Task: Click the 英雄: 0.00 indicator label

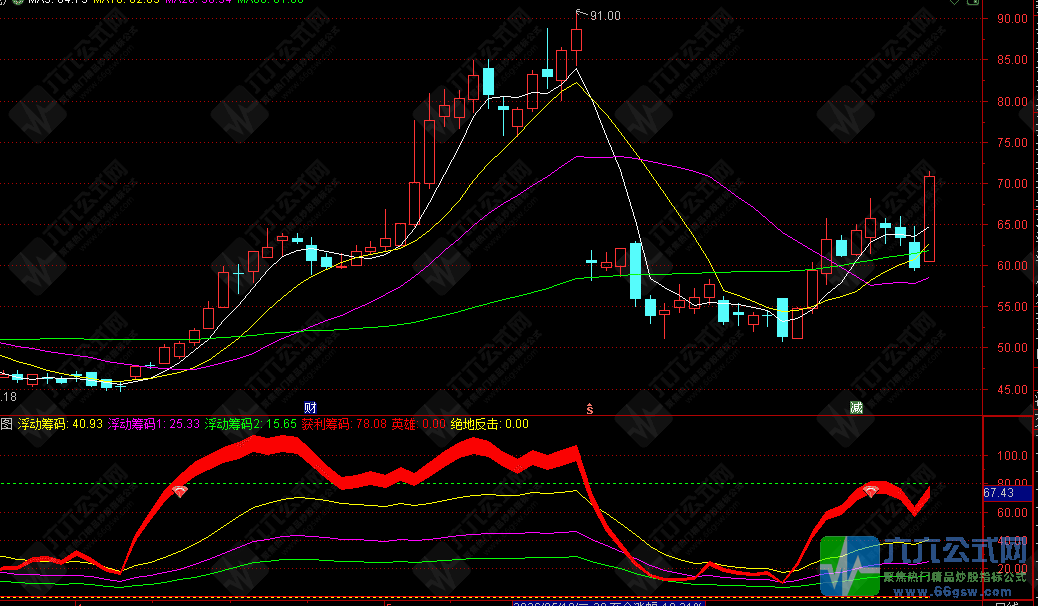Action: click(418, 424)
